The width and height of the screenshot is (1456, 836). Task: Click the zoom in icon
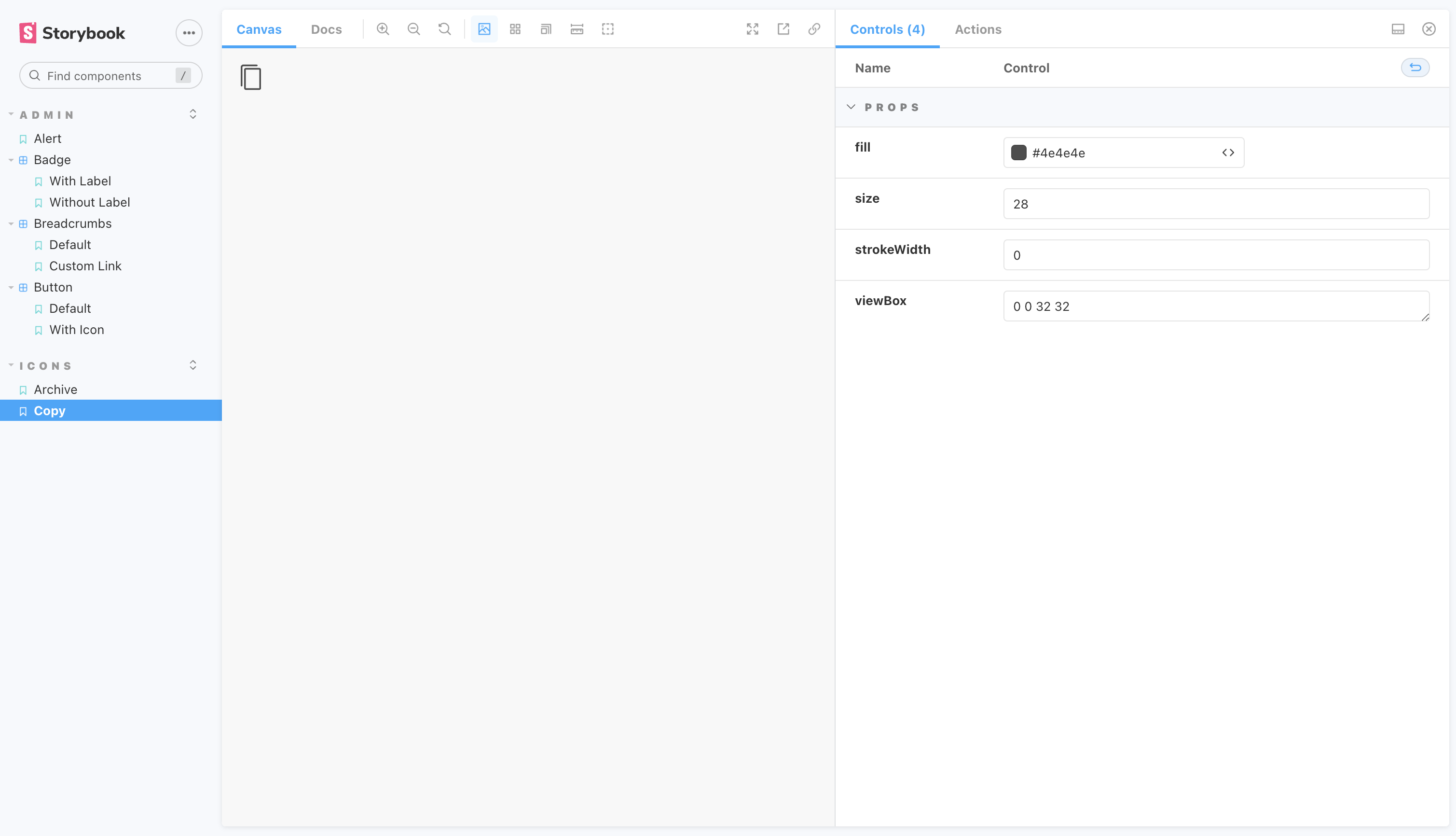coord(383,28)
